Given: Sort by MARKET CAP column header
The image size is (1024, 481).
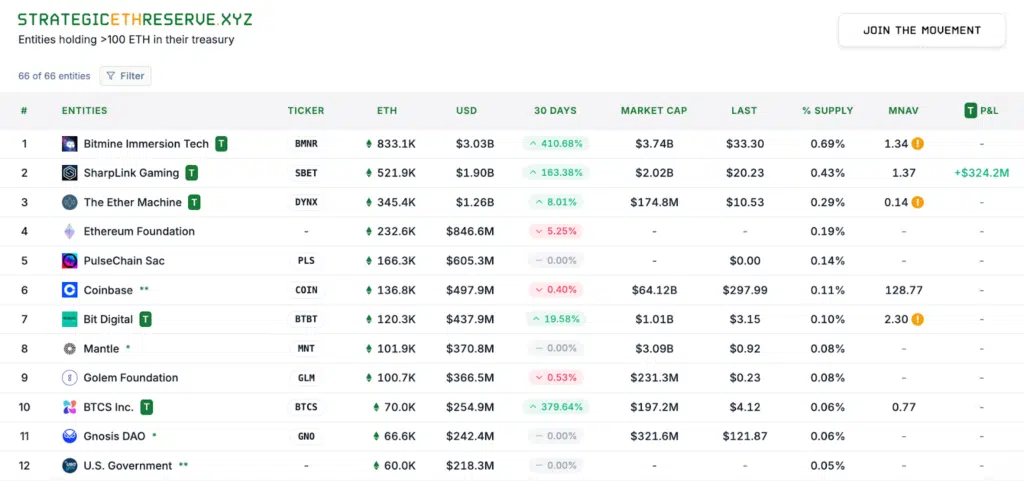Looking at the screenshot, I should [654, 111].
